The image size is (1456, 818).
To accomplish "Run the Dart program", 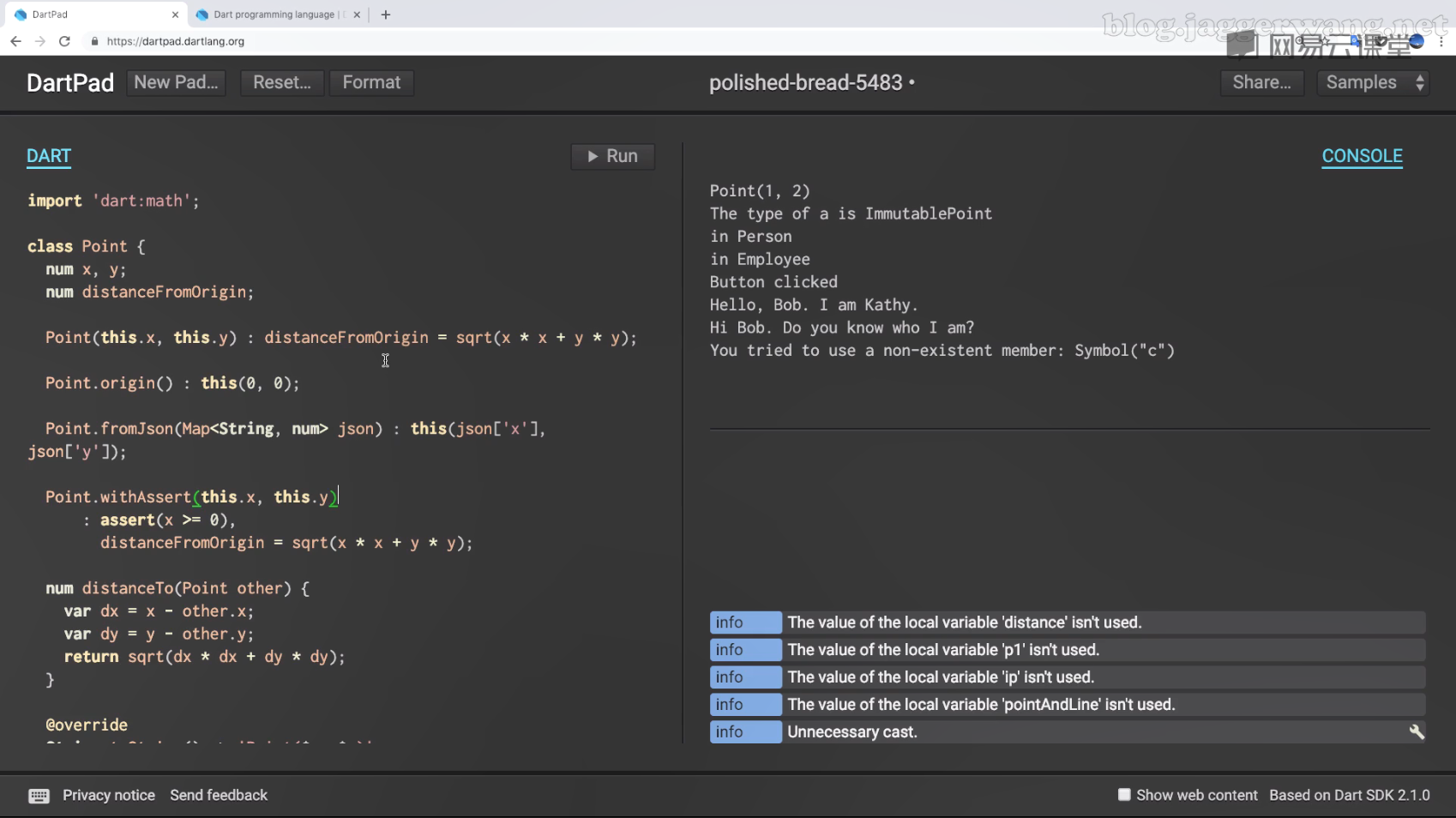I will (x=612, y=156).
